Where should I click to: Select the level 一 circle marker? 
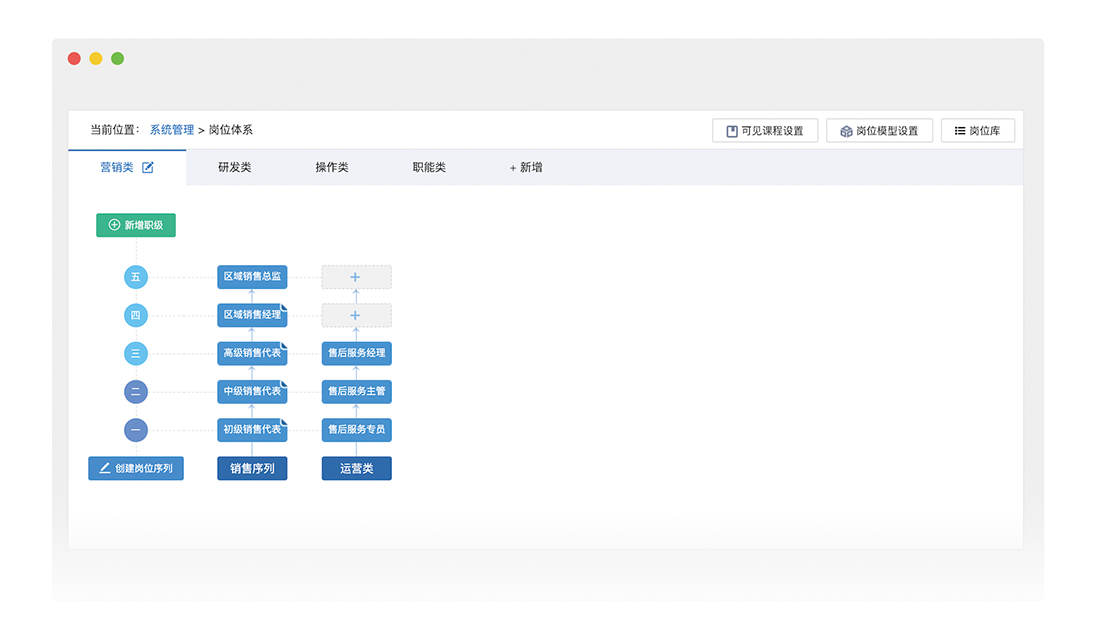(x=136, y=430)
